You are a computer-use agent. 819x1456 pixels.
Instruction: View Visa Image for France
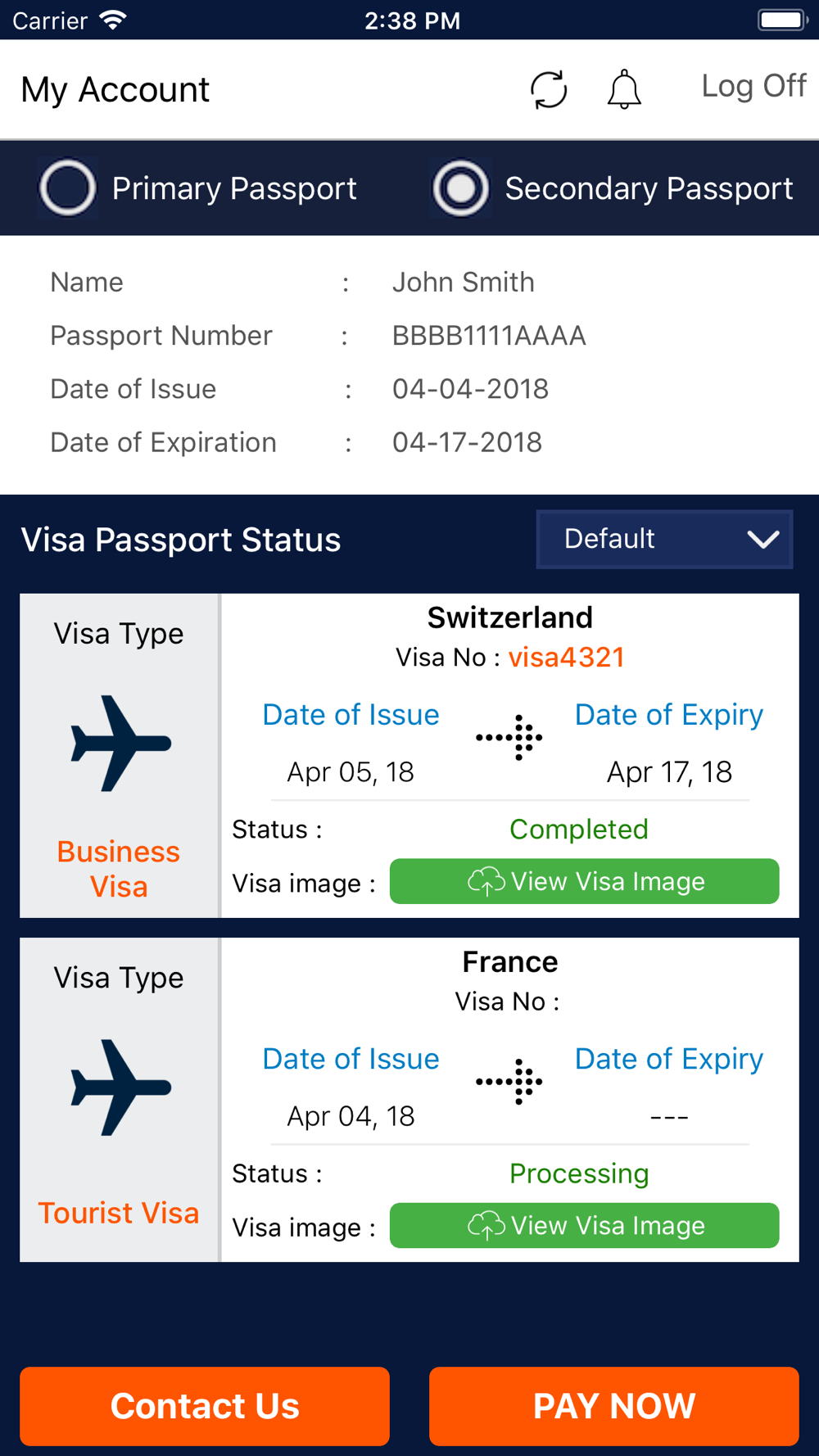(x=584, y=1225)
